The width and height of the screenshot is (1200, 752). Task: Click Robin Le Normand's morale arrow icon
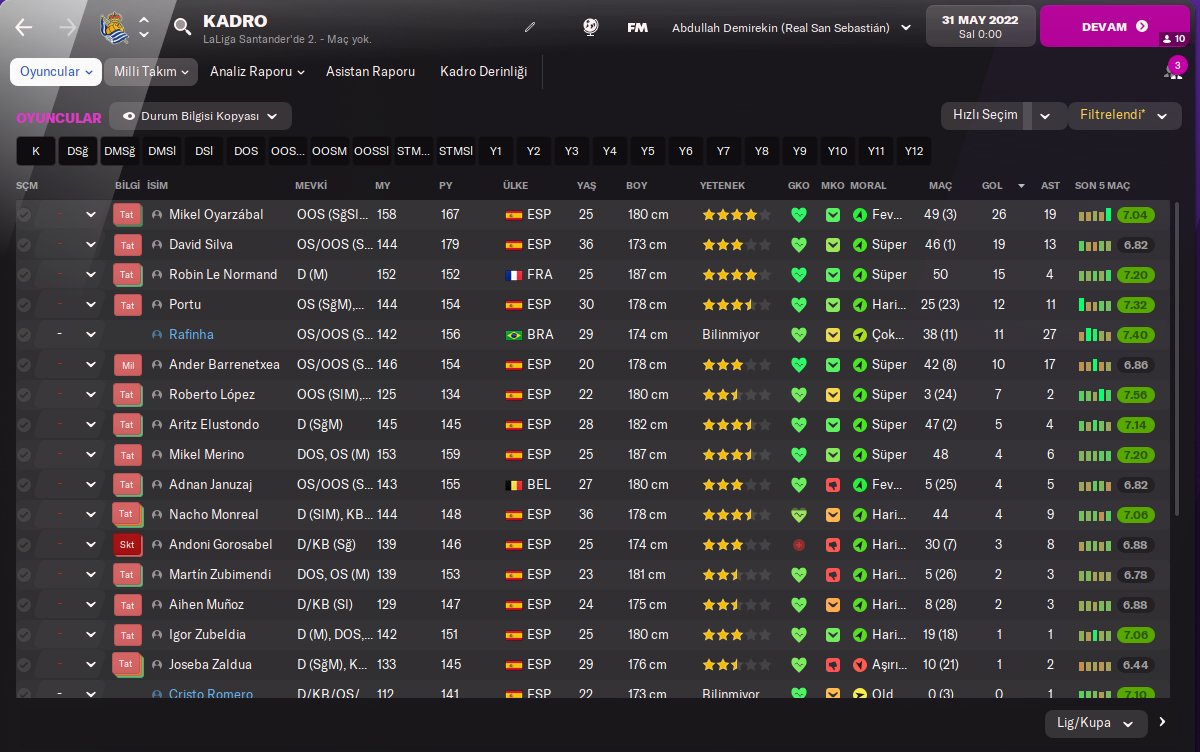pos(859,275)
